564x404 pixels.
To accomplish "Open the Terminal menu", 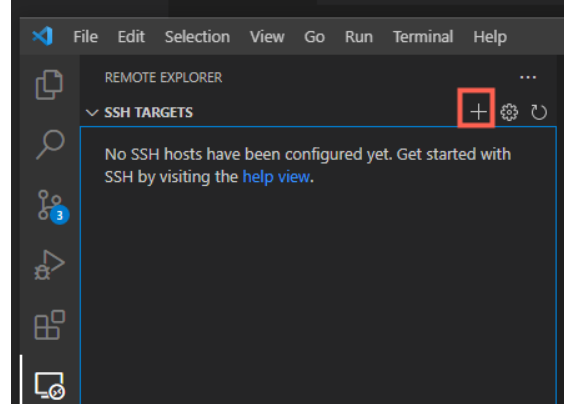I will tap(423, 37).
